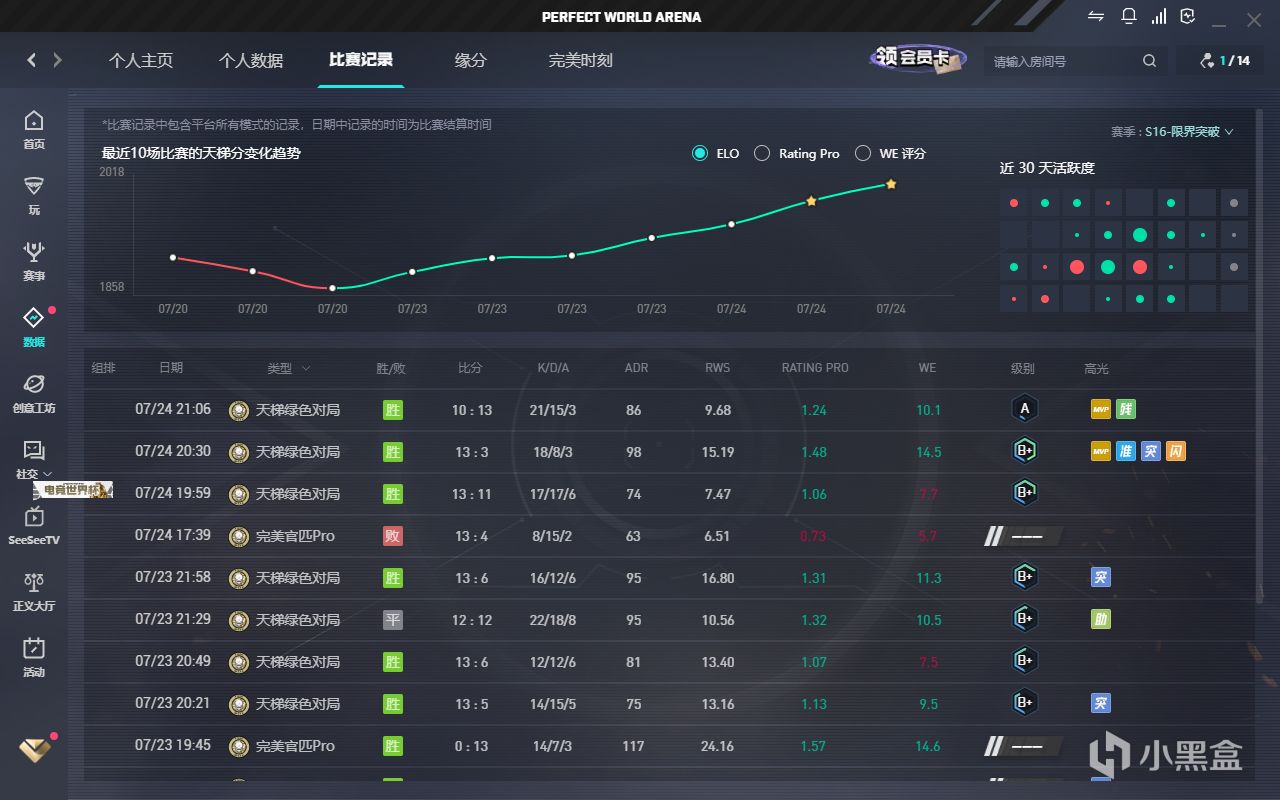1280x800 pixels.
Task: Switch to the 个人数据 tab
Action: point(251,60)
